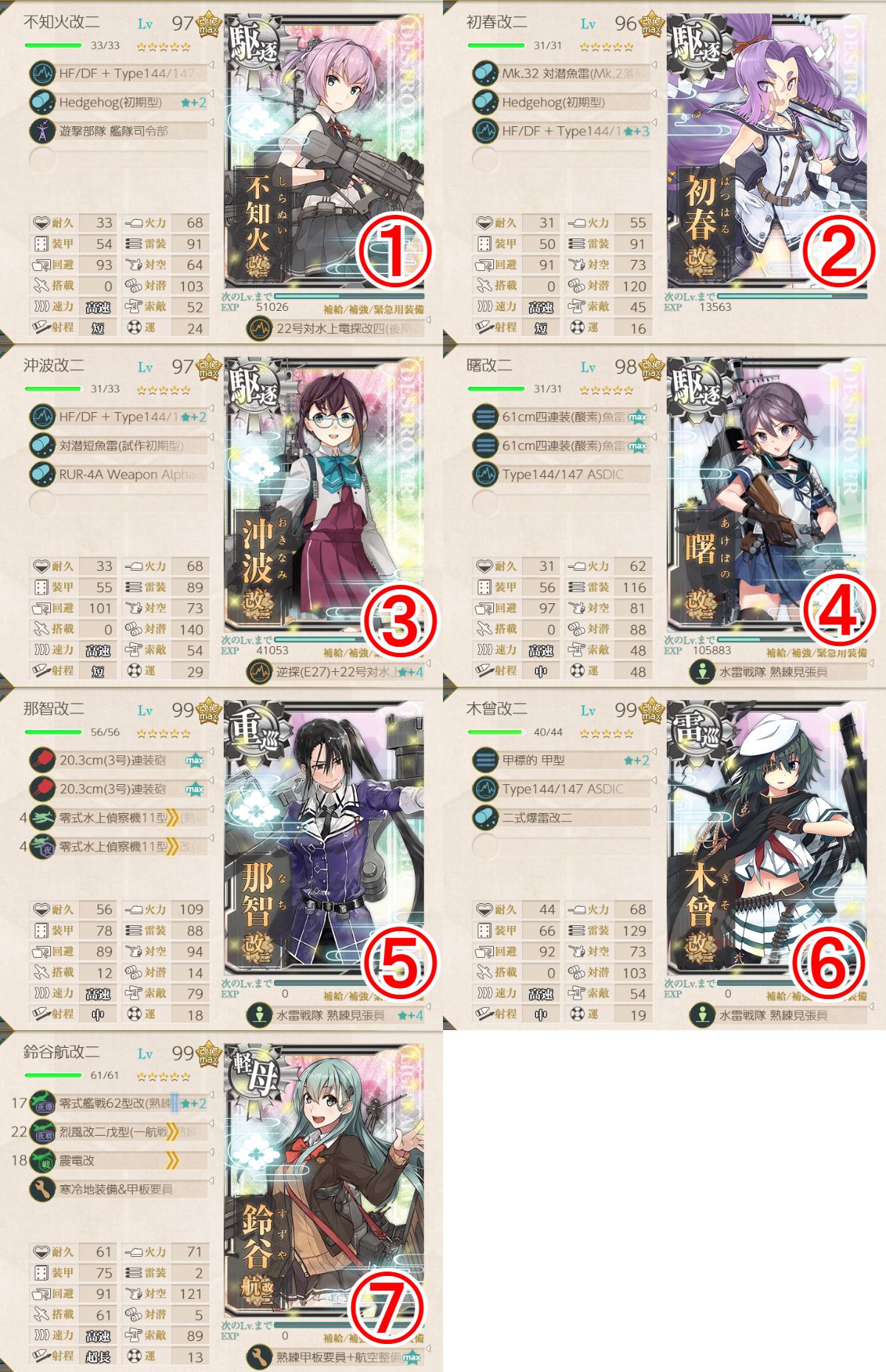Image resolution: width=886 pixels, height=1372 pixels.
Task: Click the sonar icon beside 不知火改二's HF/DF + Type144/147
Action: 42,74
